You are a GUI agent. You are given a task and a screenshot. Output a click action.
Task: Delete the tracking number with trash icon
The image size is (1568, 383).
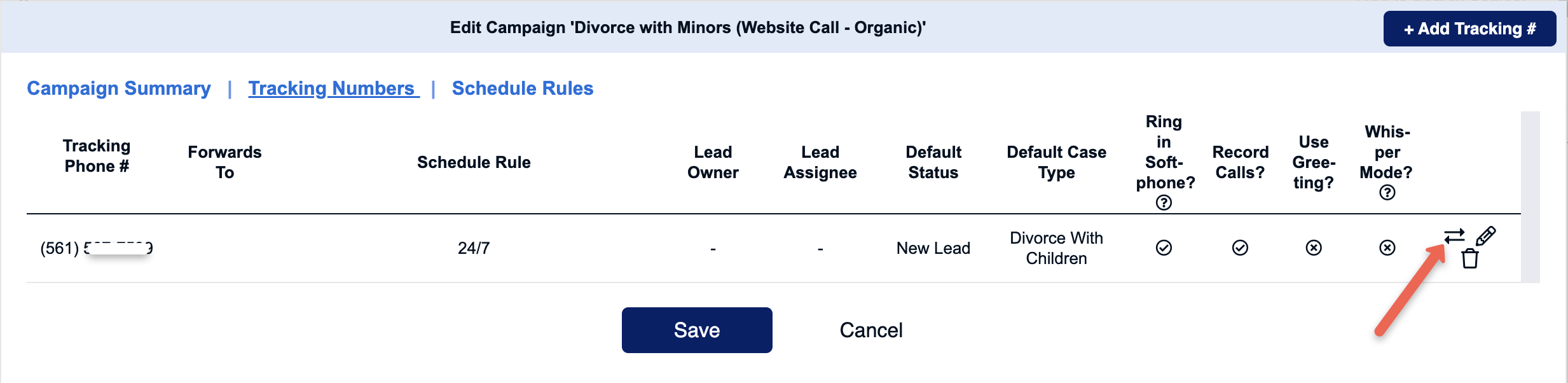[x=1469, y=259]
